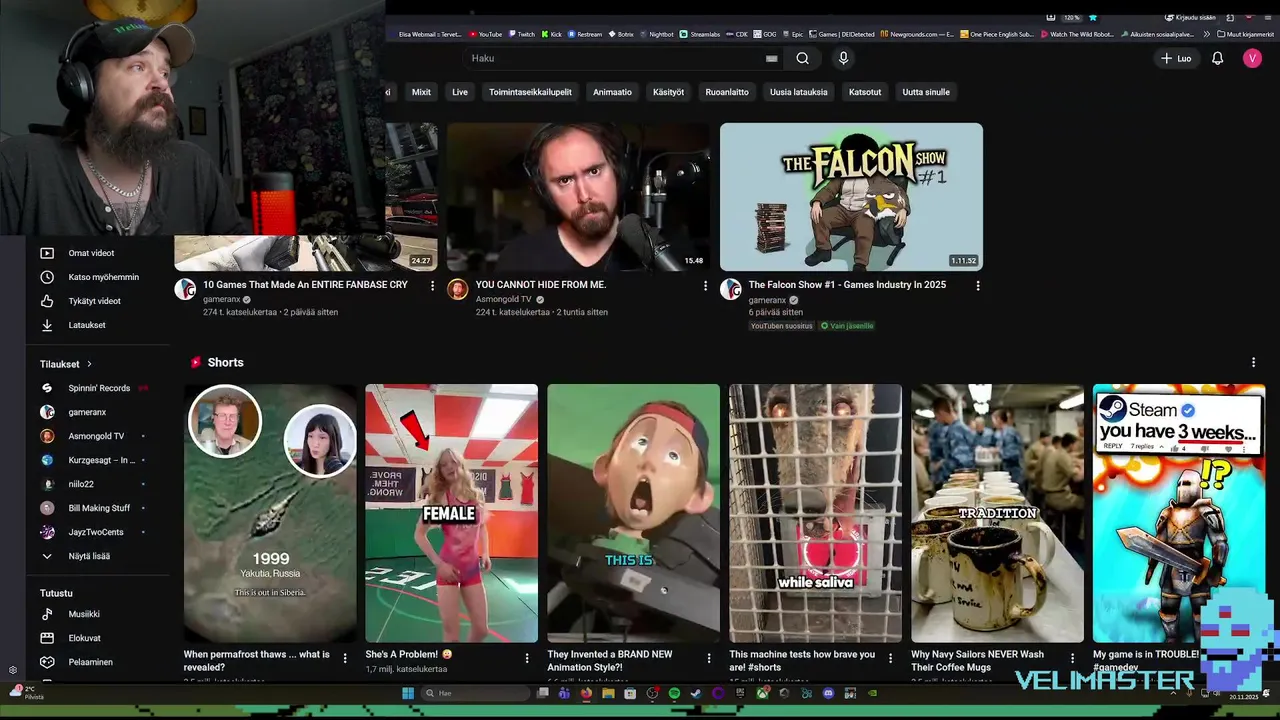Open notifications bell
Screen dimensions: 1280x720
pyautogui.click(x=1217, y=58)
